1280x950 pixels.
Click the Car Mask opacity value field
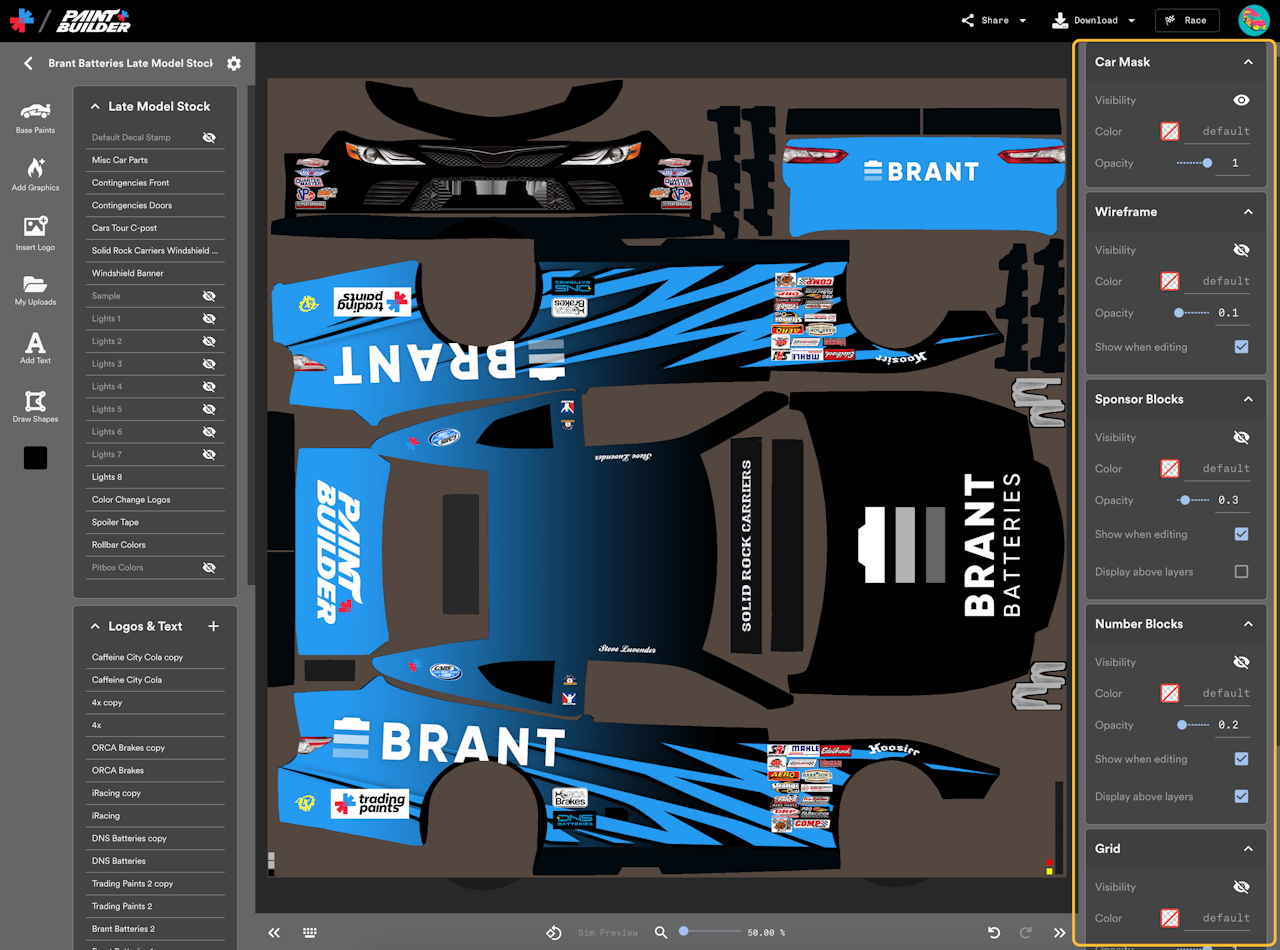point(1234,163)
